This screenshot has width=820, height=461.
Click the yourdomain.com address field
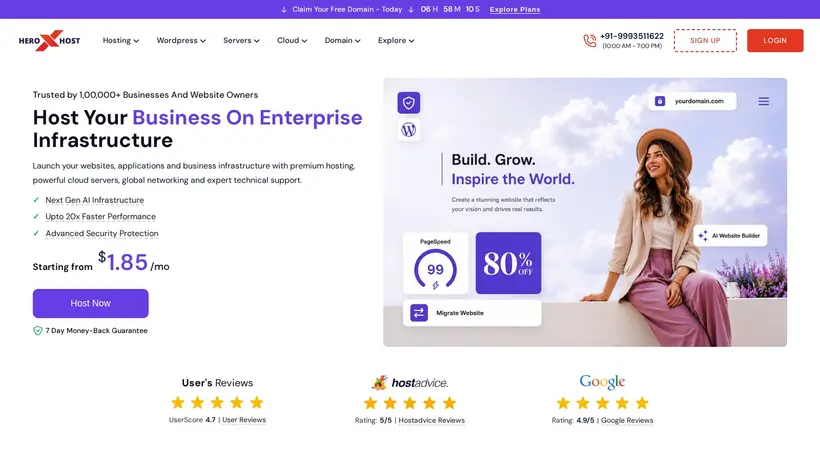(692, 101)
